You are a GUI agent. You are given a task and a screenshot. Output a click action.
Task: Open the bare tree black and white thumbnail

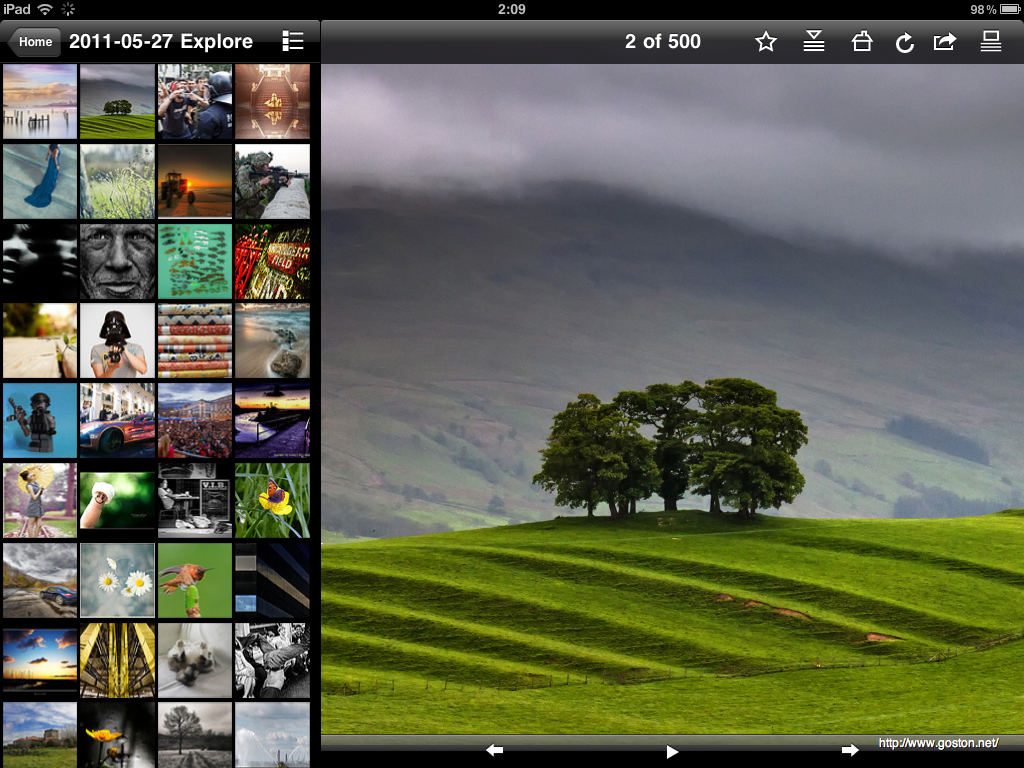[195, 735]
